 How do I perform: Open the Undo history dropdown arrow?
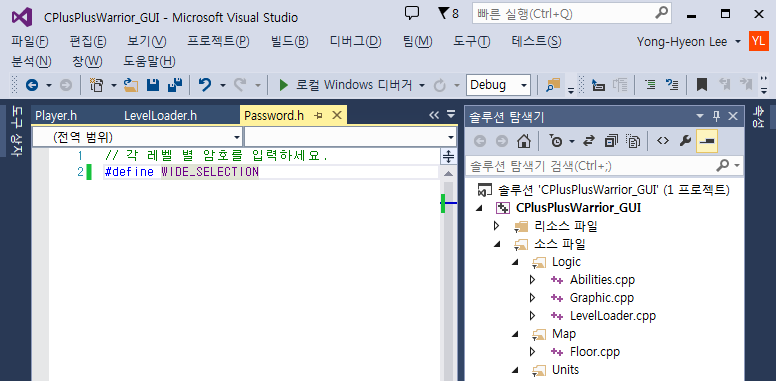click(x=223, y=86)
